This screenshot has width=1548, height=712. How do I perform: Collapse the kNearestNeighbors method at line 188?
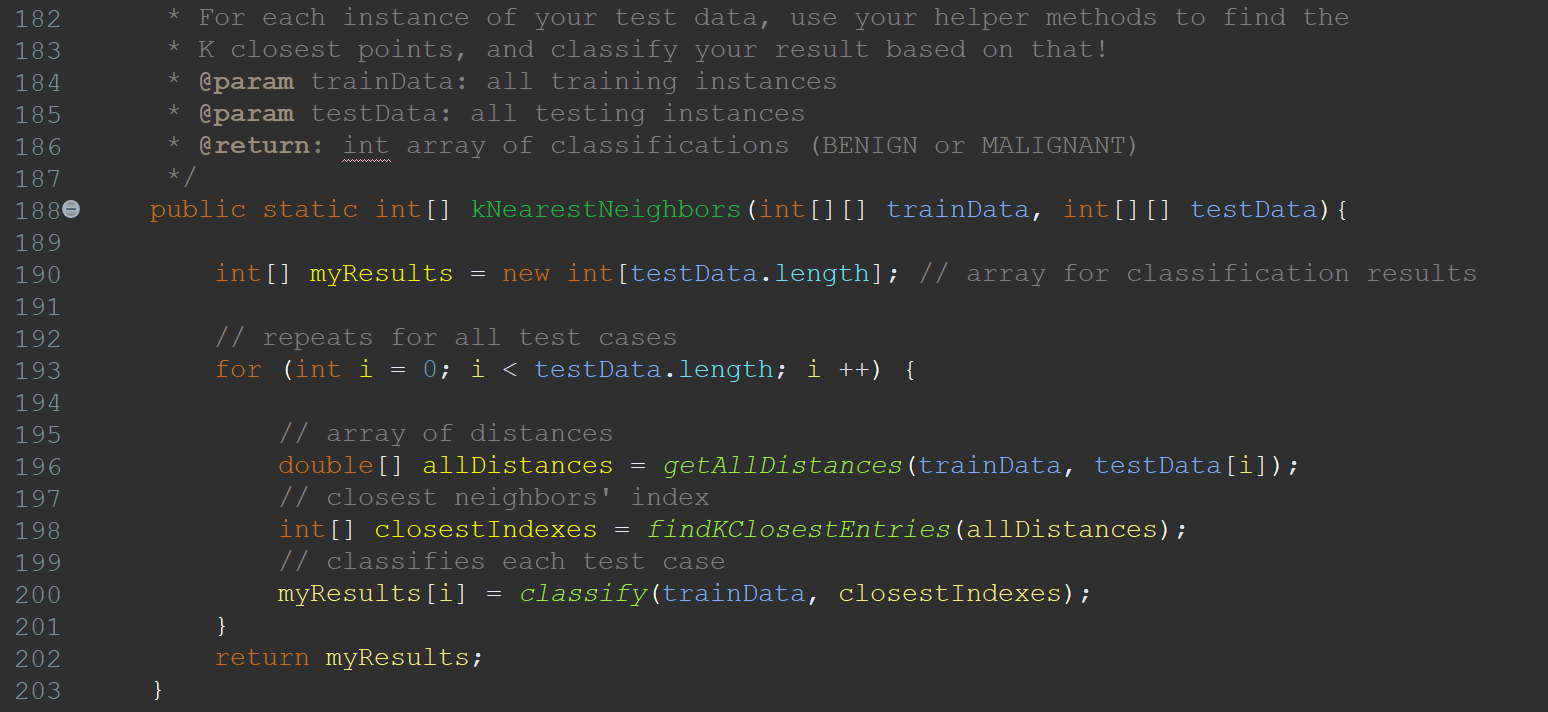pyautogui.click(x=71, y=209)
